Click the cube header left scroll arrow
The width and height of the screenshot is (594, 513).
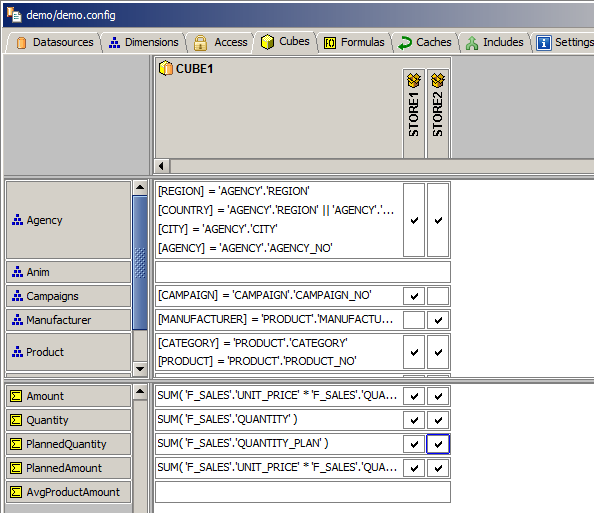click(x=162, y=166)
